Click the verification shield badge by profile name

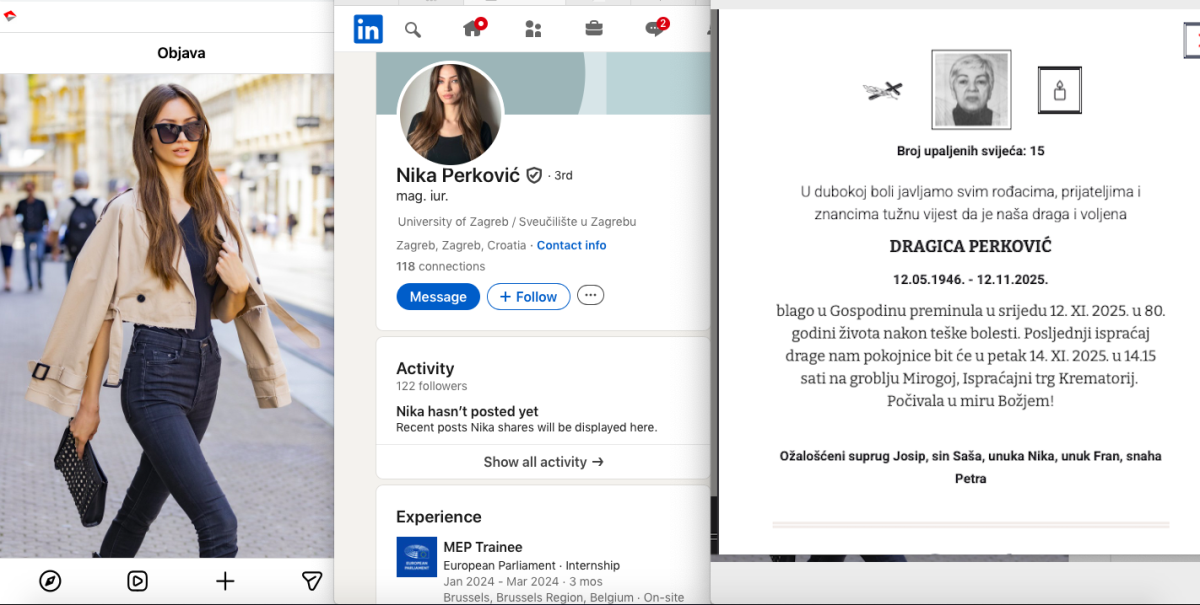(534, 175)
